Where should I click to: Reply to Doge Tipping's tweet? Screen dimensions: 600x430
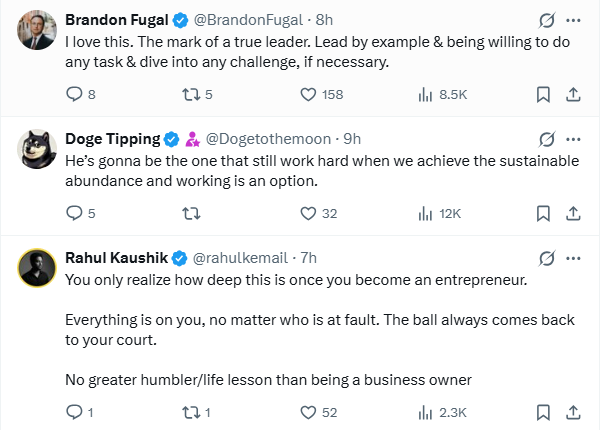pos(73,213)
